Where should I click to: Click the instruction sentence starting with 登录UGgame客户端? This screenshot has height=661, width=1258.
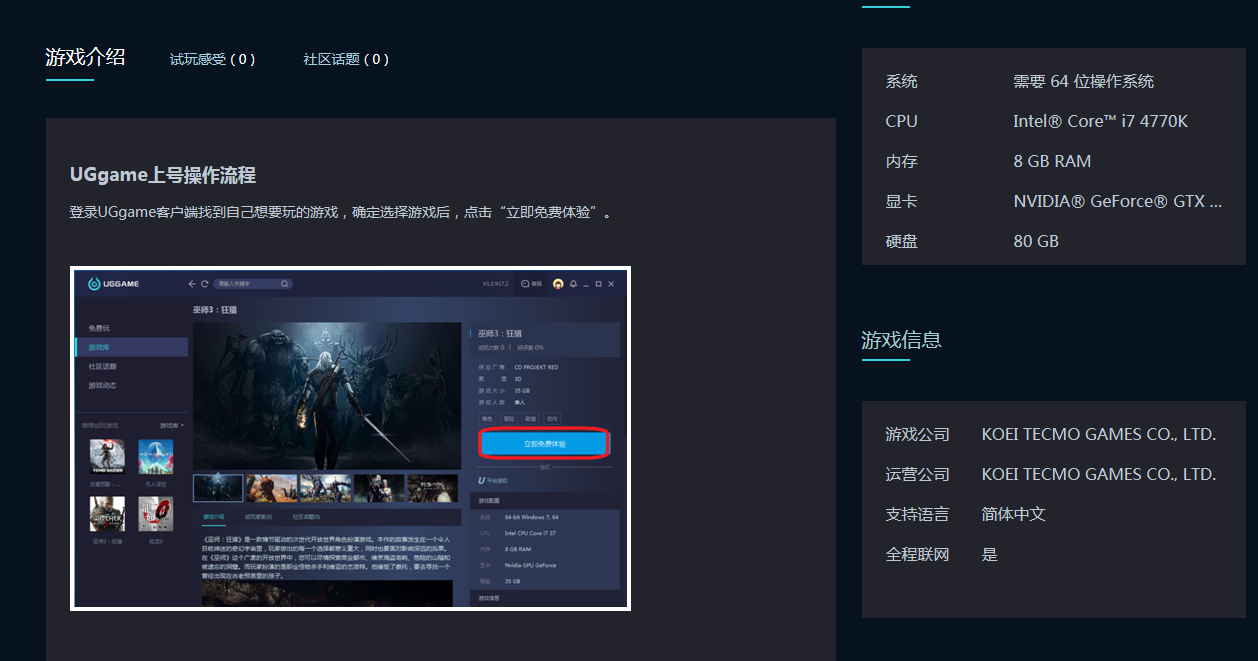click(340, 213)
